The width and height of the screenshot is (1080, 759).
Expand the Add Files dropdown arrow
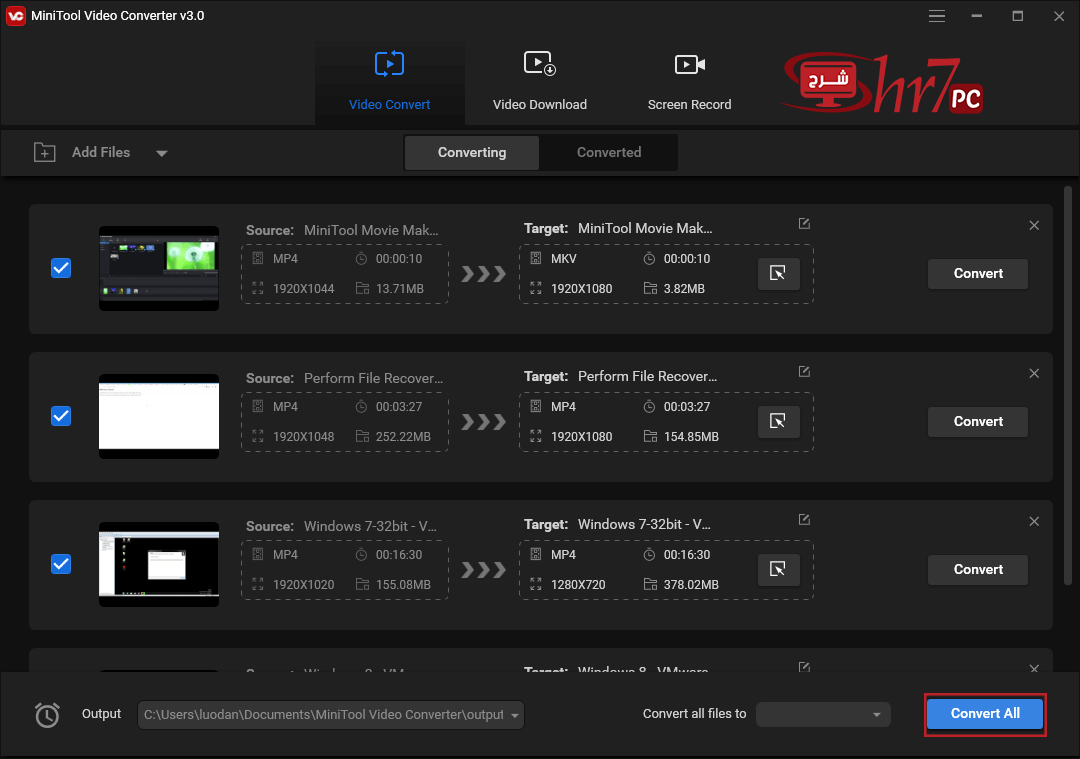[x=161, y=153]
